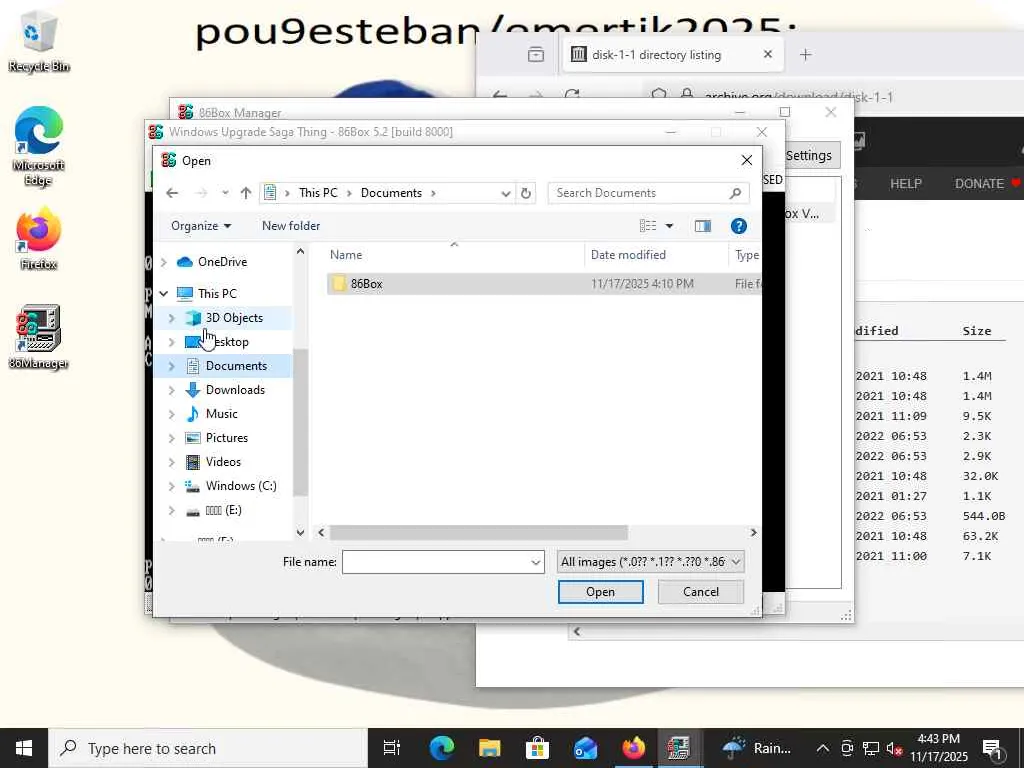Click the taskbar search box

tap(208, 748)
